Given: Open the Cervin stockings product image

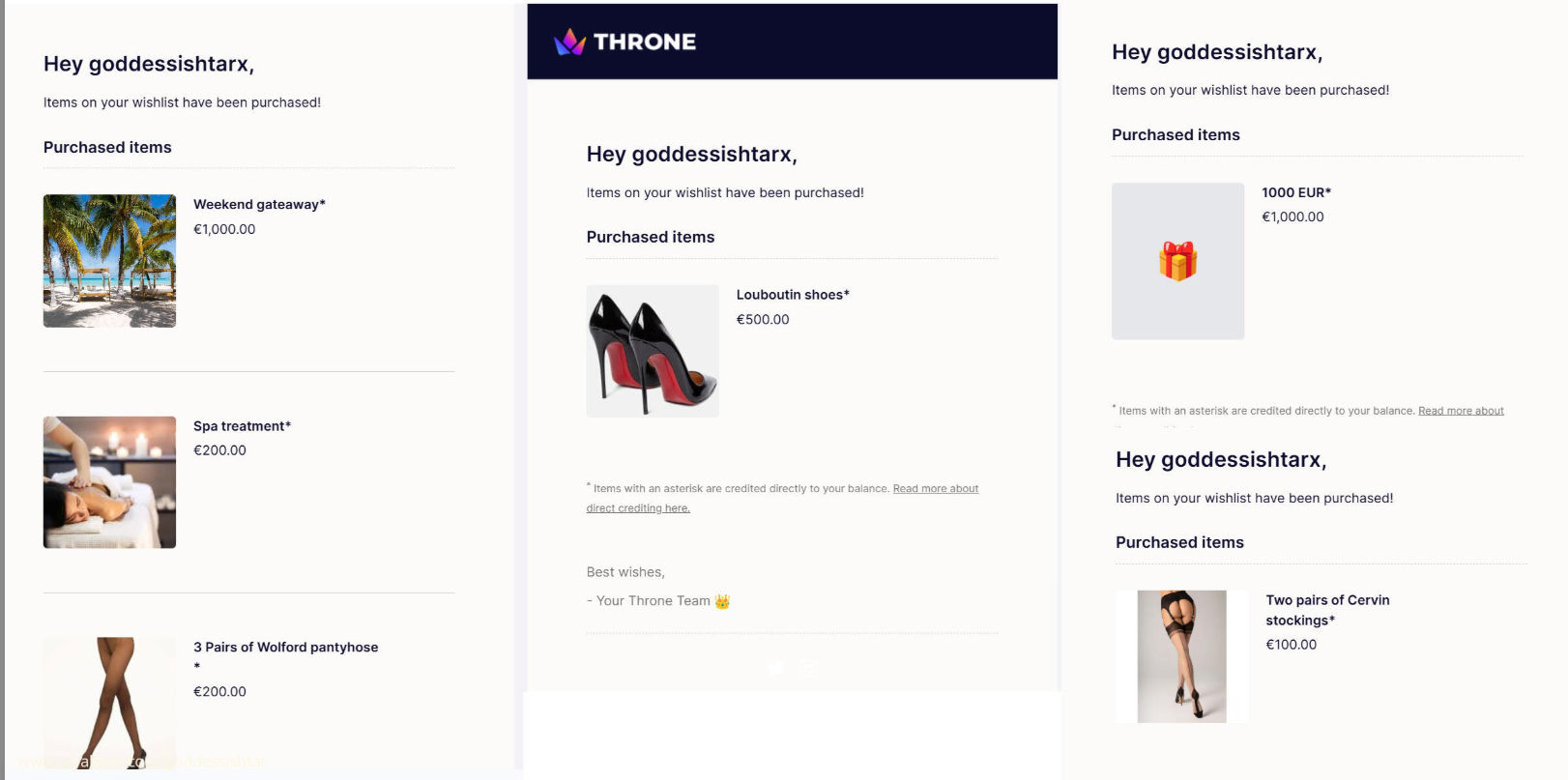Looking at the screenshot, I should pos(1181,656).
